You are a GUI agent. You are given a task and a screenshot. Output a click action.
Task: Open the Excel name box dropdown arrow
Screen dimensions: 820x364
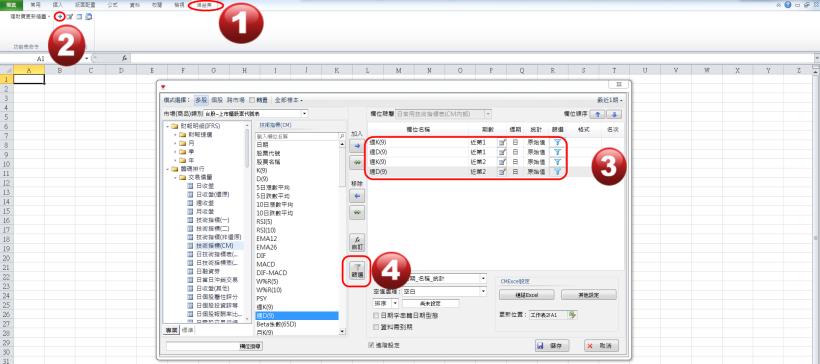[x=87, y=59]
